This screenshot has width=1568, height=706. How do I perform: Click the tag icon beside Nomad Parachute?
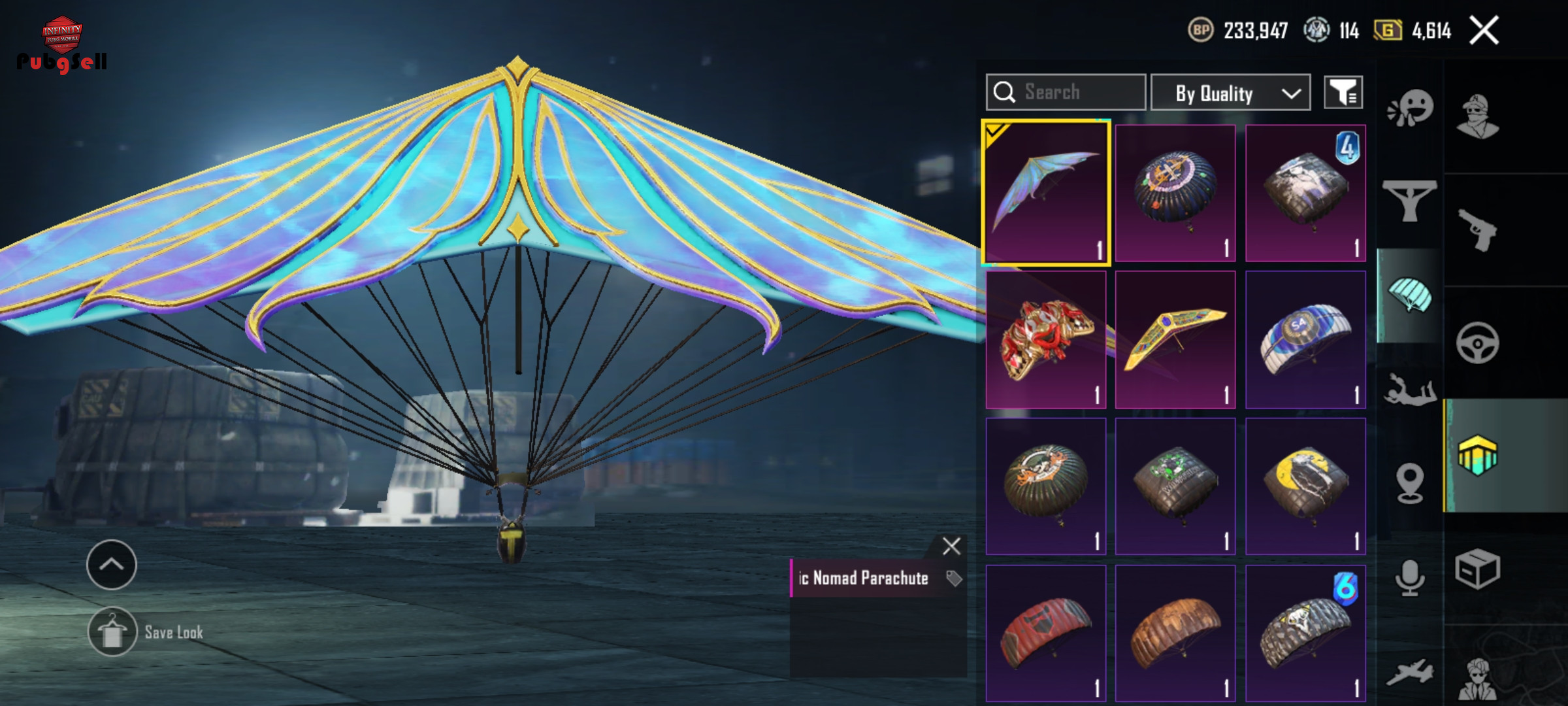(954, 579)
